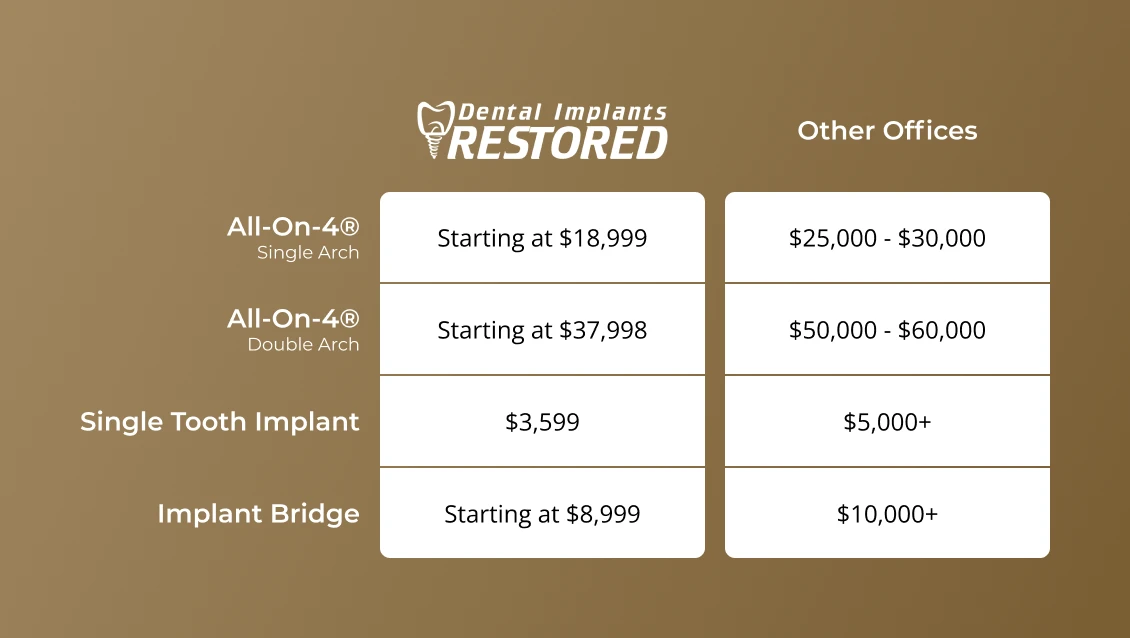Click the "Double Arch" subtitle
1130x638 pixels.
(x=303, y=345)
